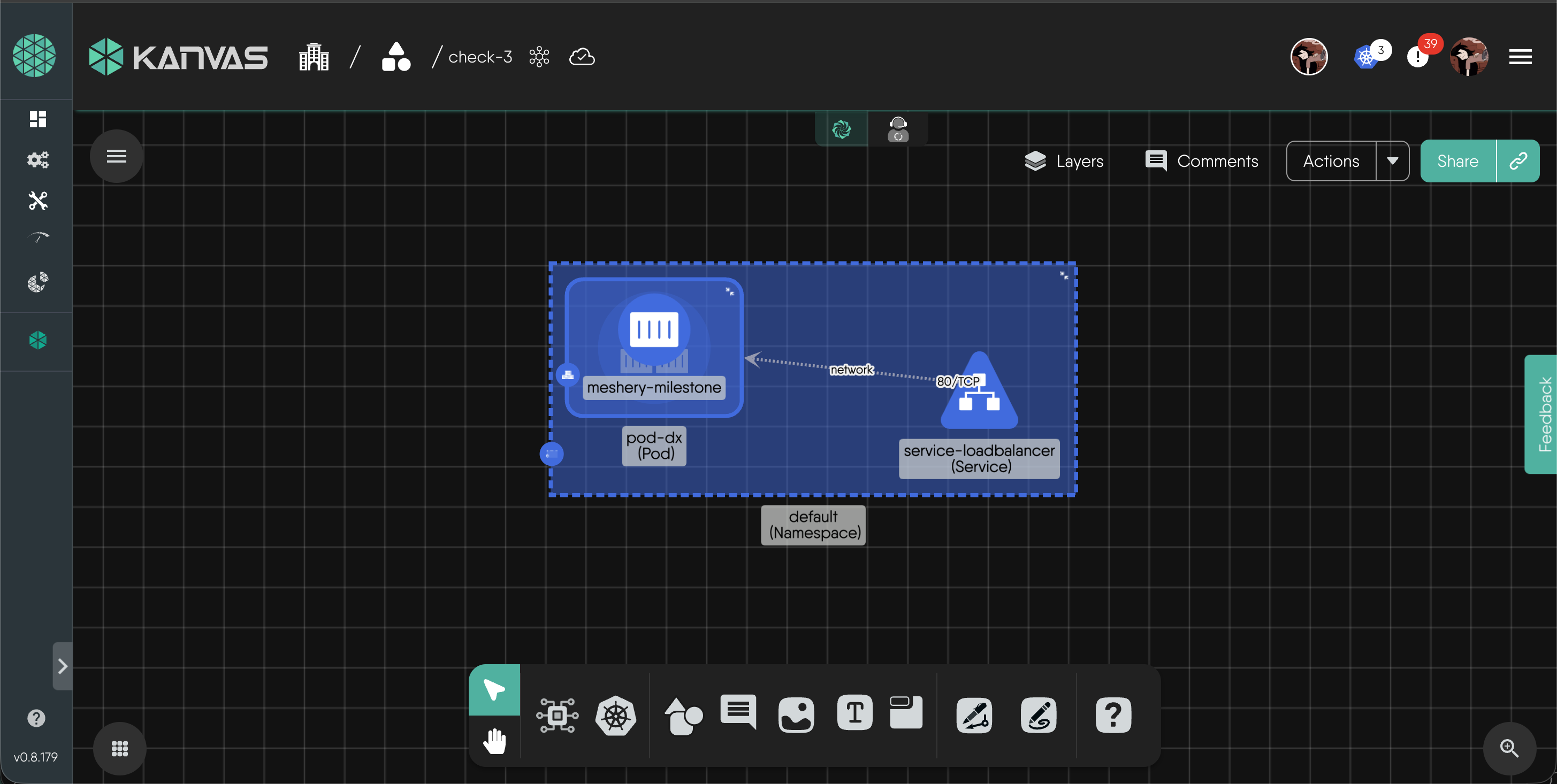Open the Kubernetes contexts icon with badge 3
This screenshot has height=784, width=1557.
coord(1366,57)
